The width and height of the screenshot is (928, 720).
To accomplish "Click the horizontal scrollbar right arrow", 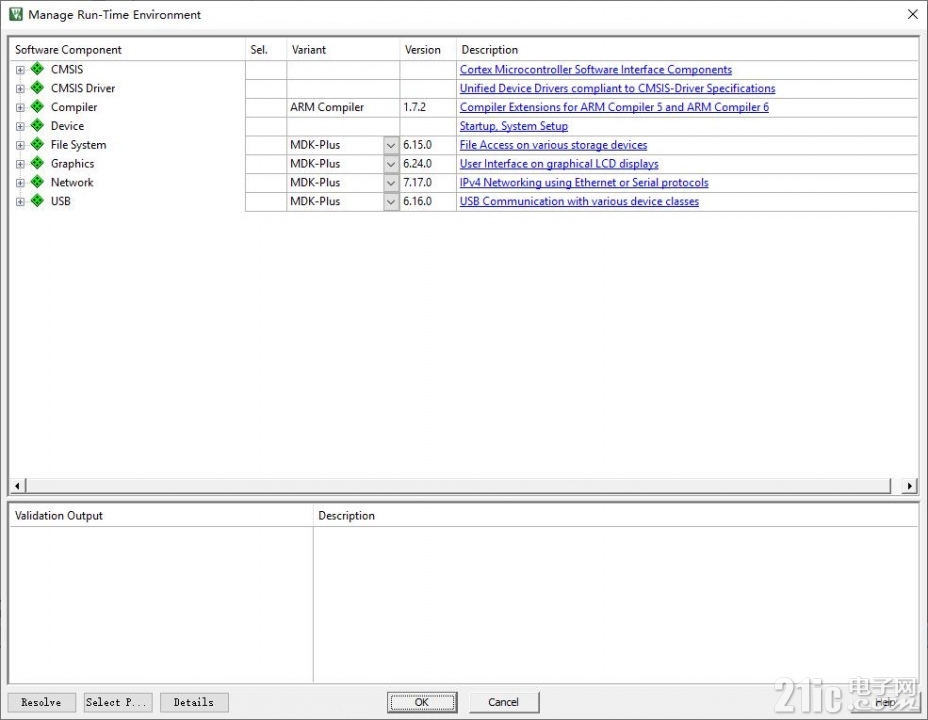I will coord(910,486).
